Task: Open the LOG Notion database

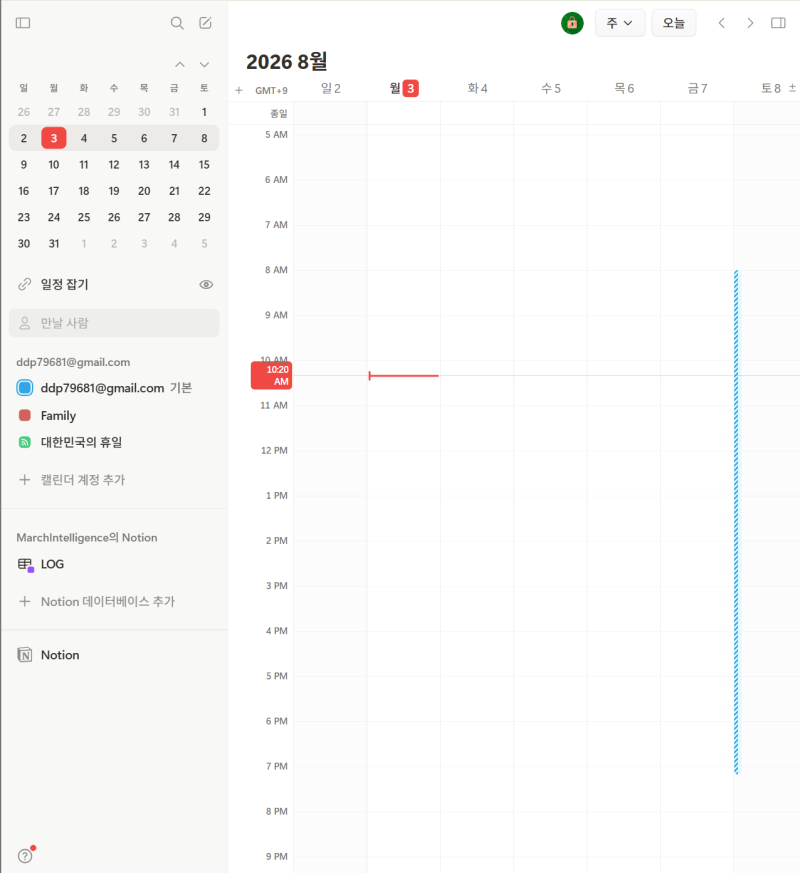Action: tap(52, 565)
